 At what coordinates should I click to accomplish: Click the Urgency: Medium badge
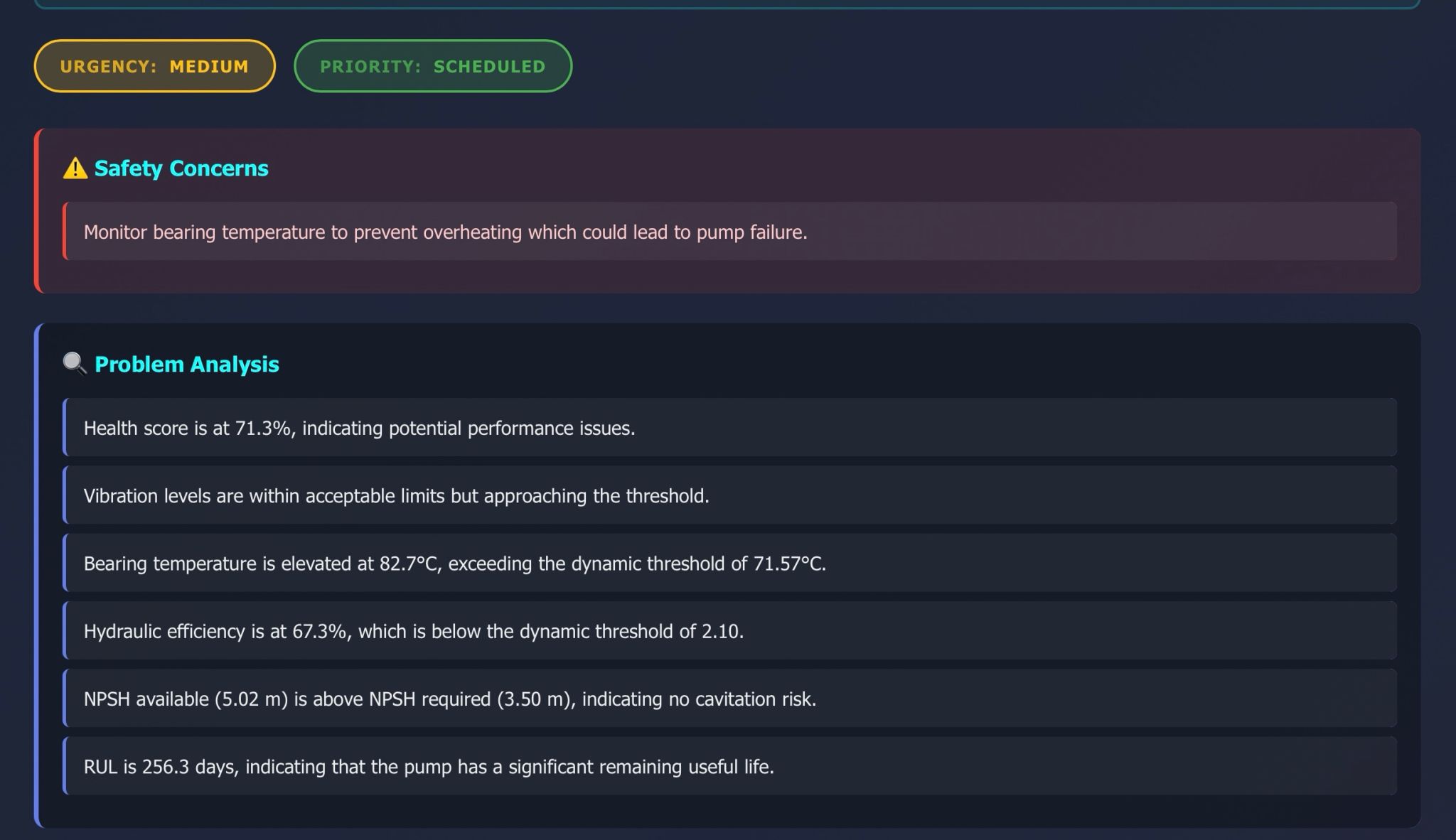(x=154, y=66)
